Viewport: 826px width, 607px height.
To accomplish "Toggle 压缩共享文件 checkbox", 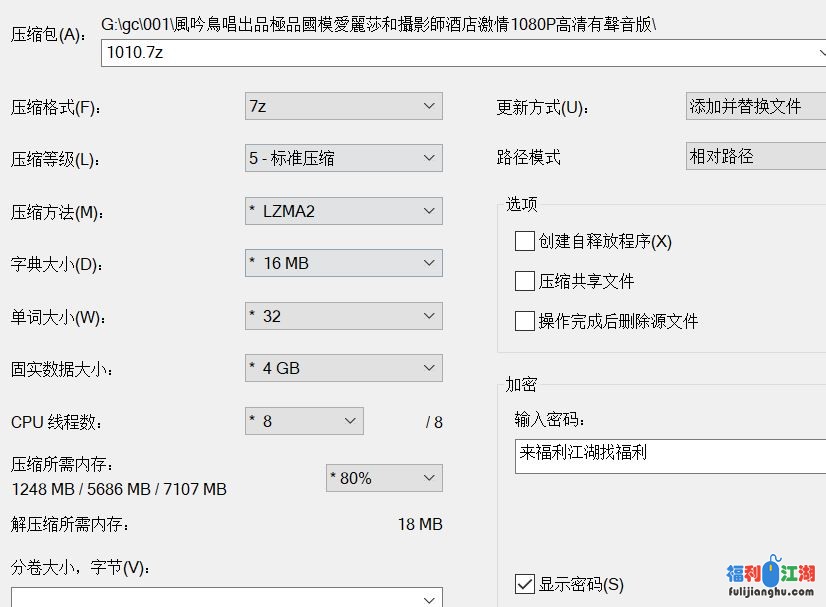I will coord(525,281).
